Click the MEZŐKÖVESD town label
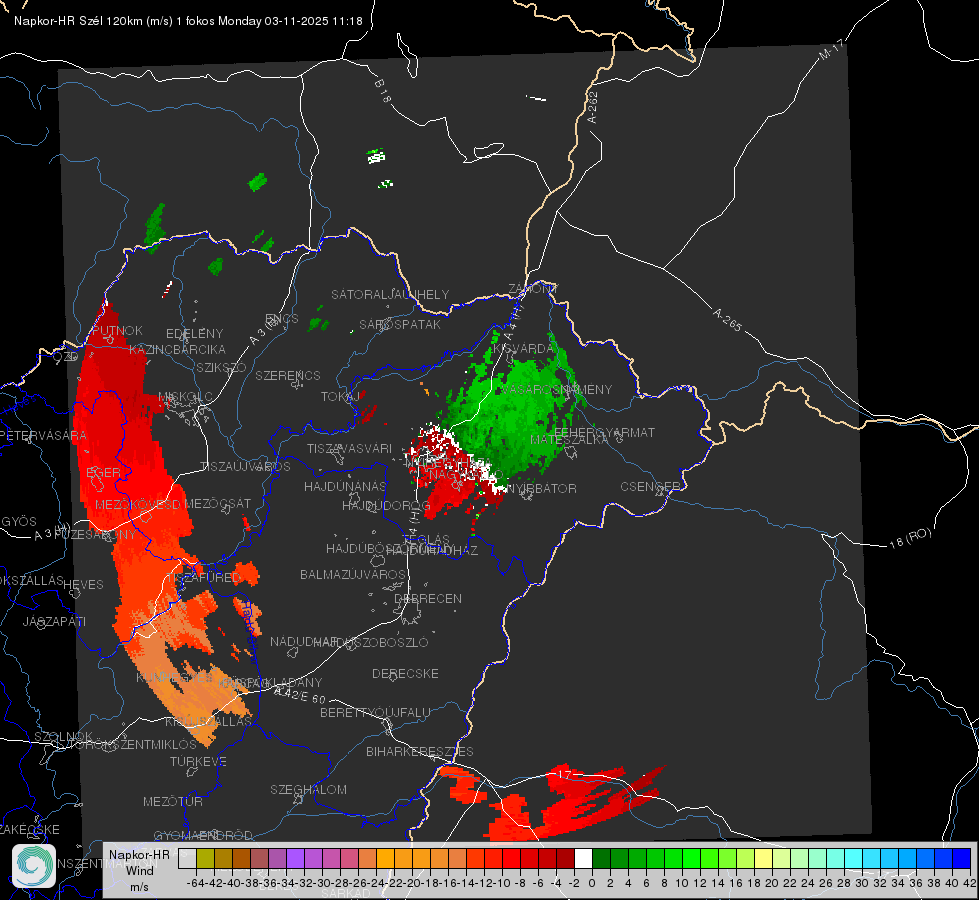 click(138, 504)
